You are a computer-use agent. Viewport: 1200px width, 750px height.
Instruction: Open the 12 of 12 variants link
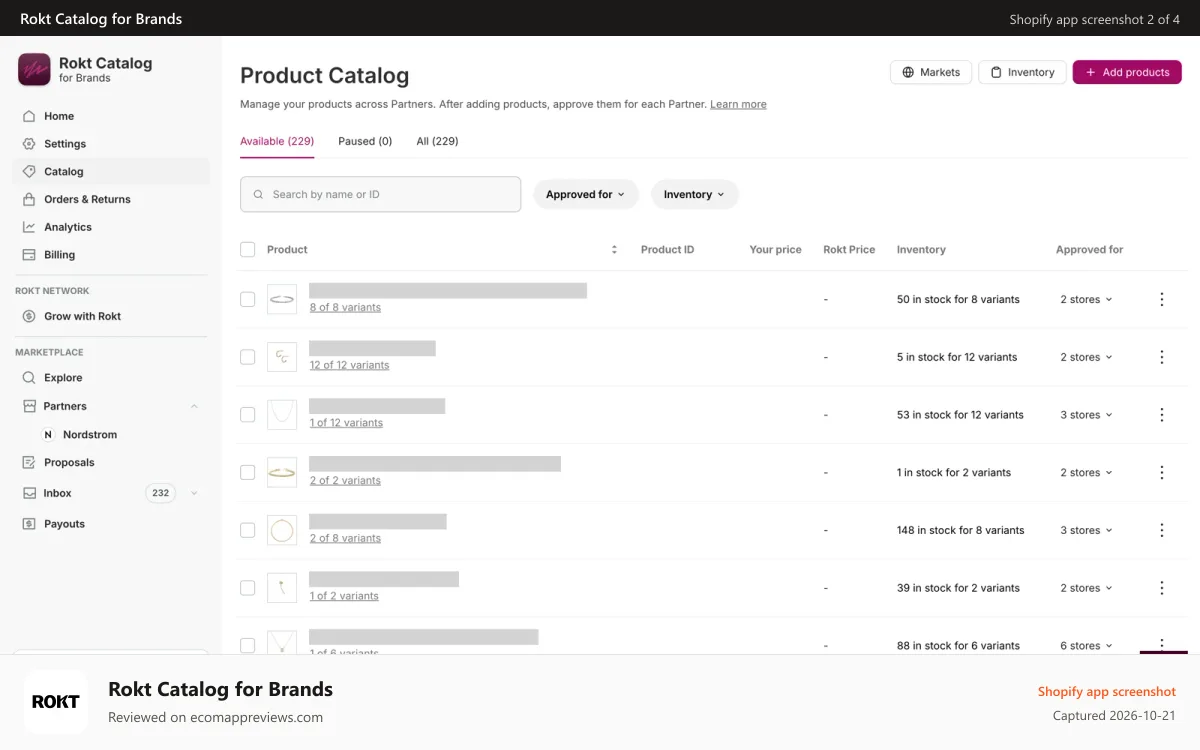click(349, 365)
